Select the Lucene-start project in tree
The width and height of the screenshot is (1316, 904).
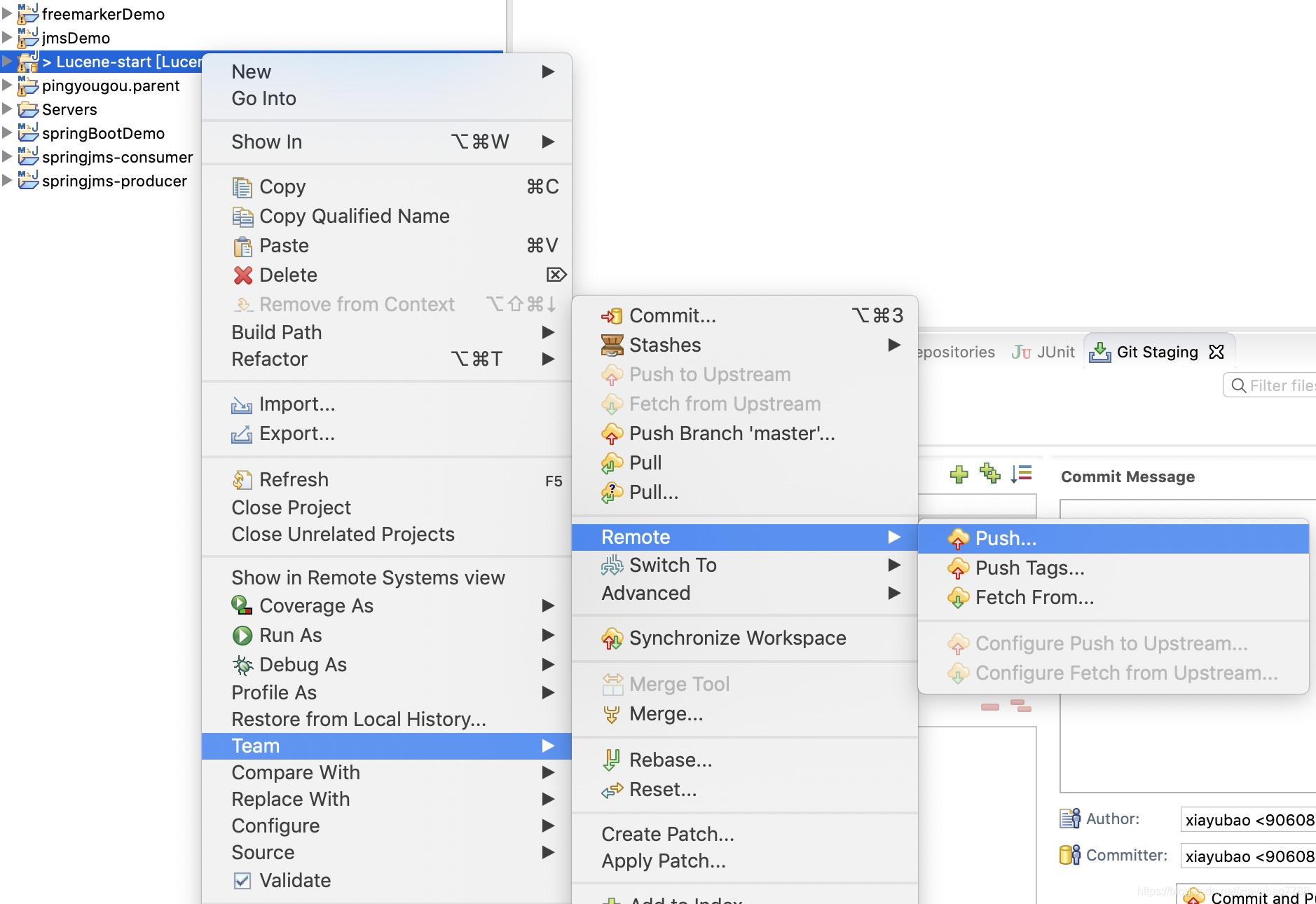point(122,62)
